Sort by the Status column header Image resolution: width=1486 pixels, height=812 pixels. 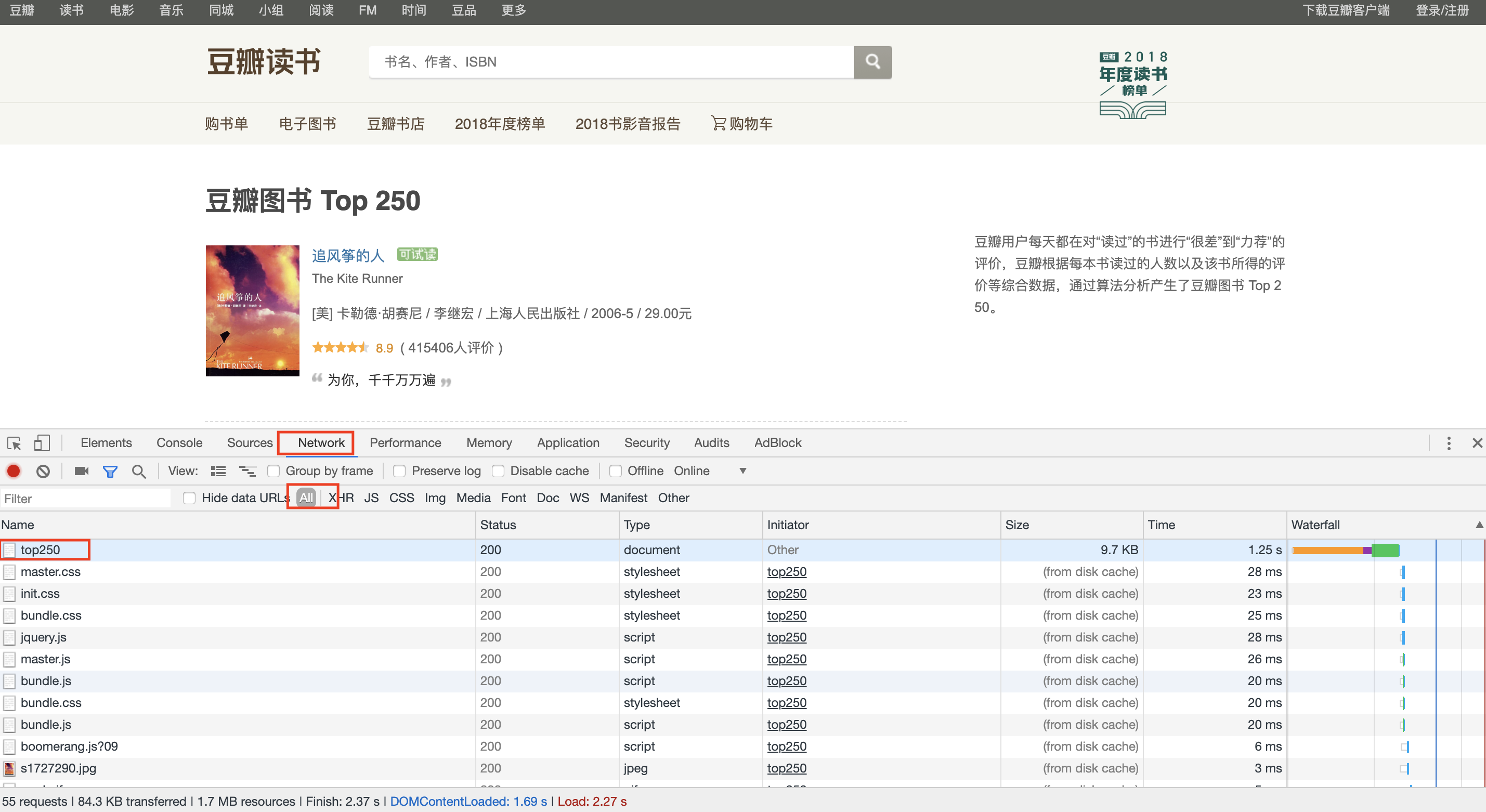coord(548,525)
